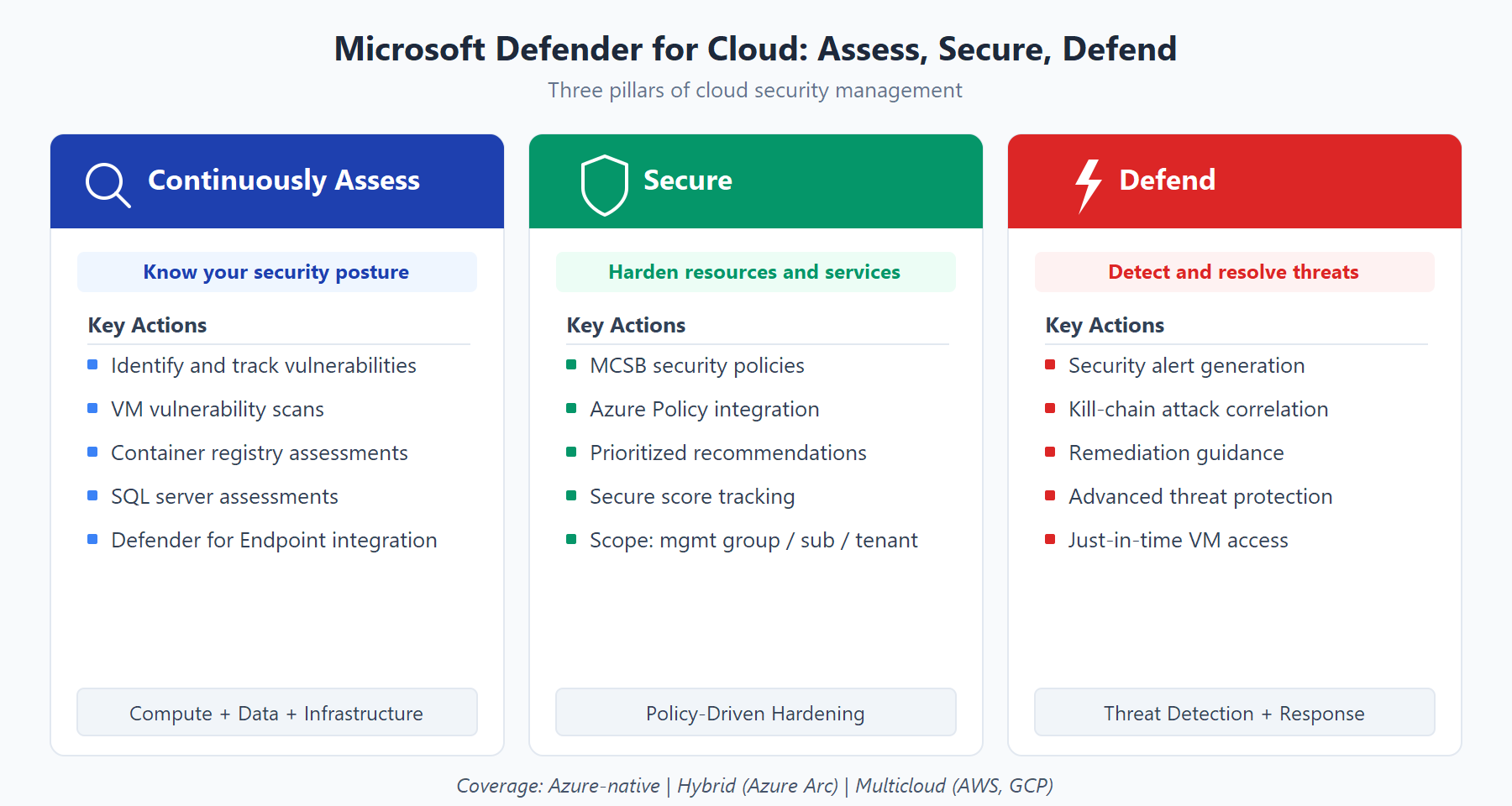The image size is (1512, 806).
Task: Select 'Scope: mgmt group / sub / tenant' item
Action: 753,541
